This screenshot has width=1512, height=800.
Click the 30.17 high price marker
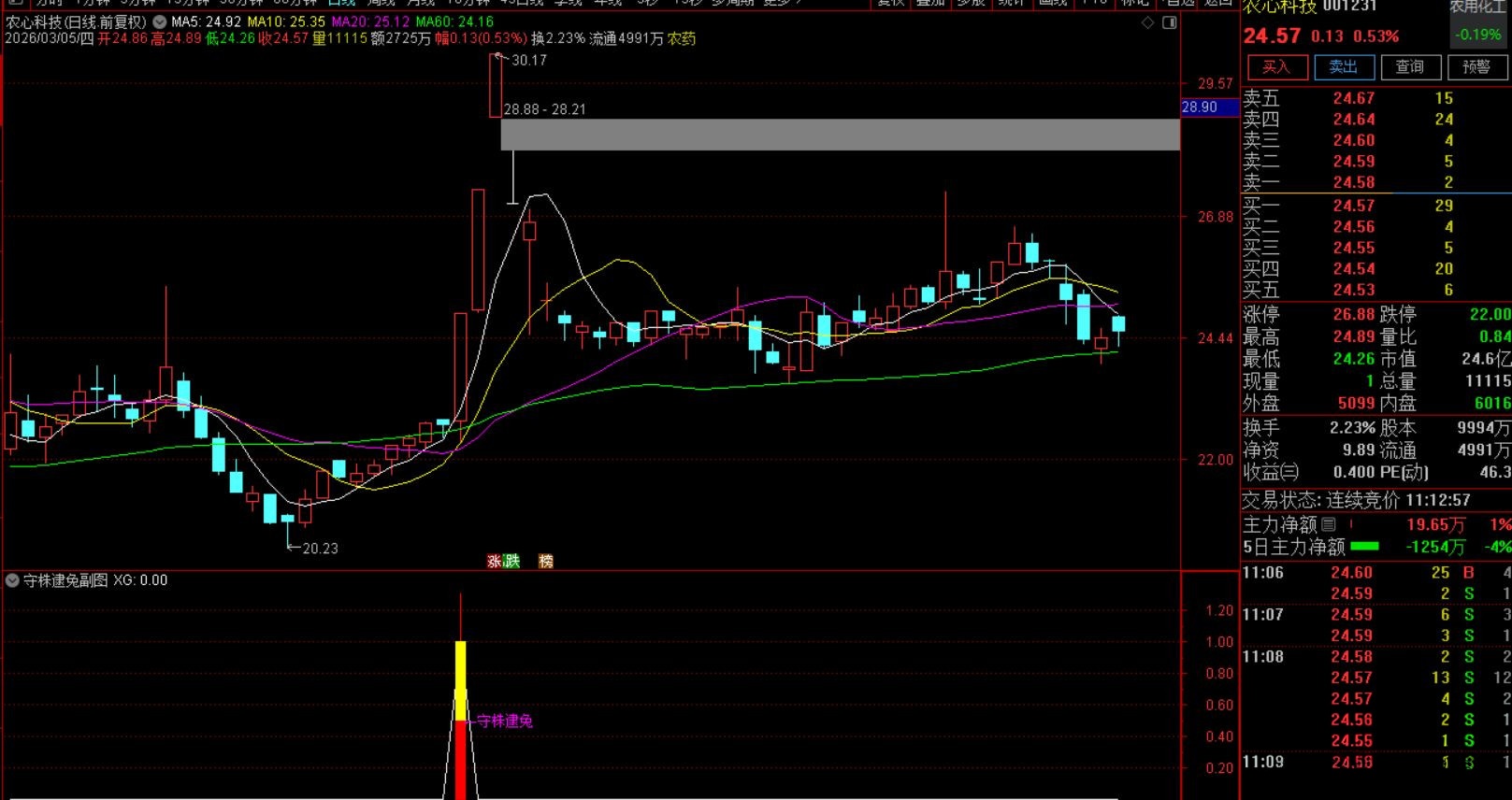(x=528, y=60)
